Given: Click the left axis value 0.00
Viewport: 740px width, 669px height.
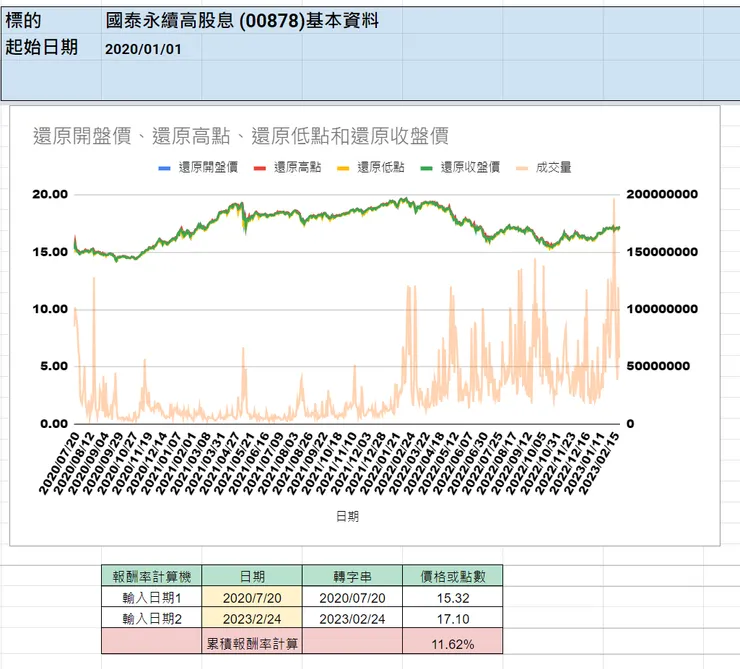Looking at the screenshot, I should click(x=54, y=424).
